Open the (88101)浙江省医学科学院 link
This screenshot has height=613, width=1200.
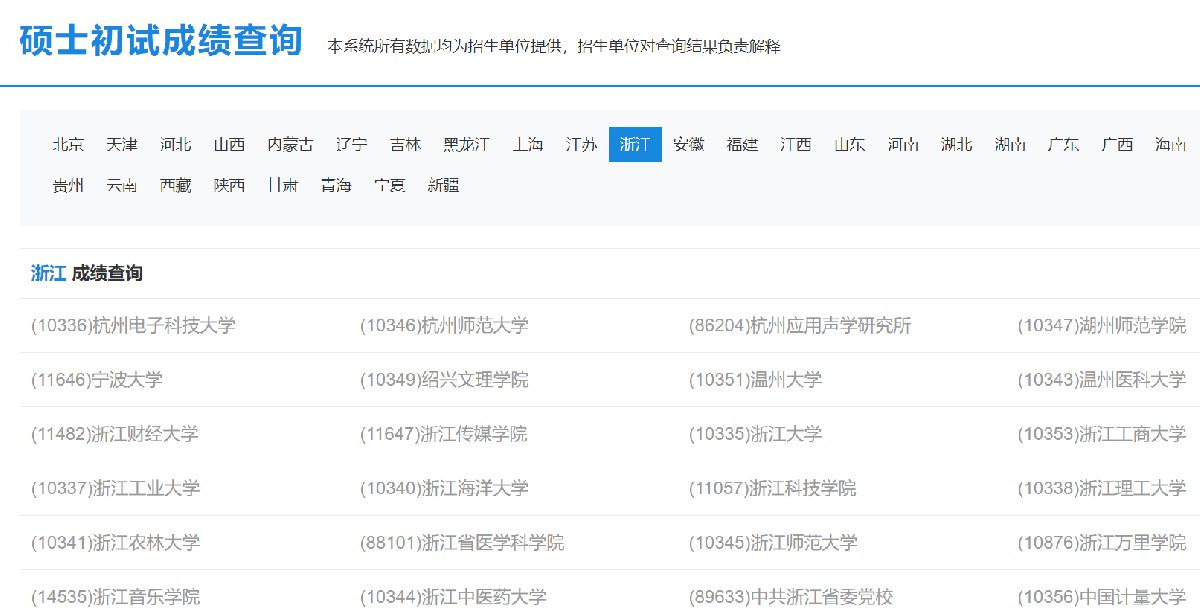click(462, 542)
